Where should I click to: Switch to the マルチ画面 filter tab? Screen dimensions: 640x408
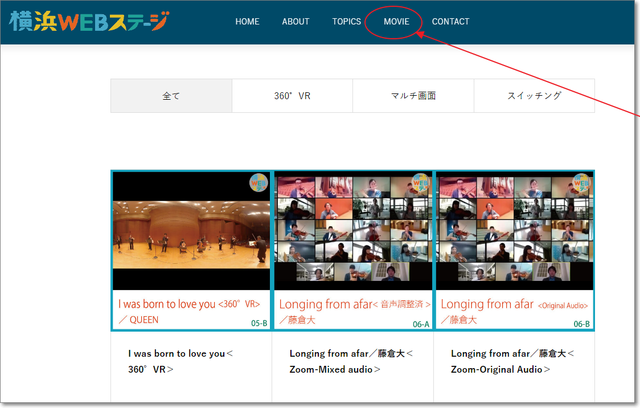point(413,96)
